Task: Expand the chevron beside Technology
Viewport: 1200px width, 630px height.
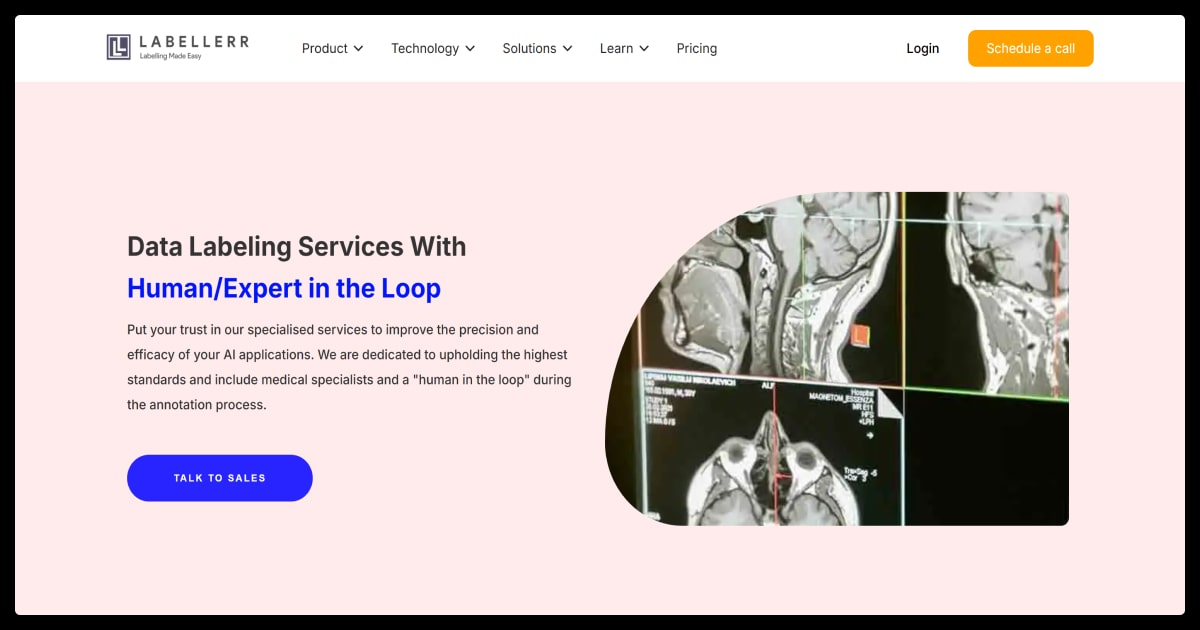Action: pyautogui.click(x=470, y=48)
